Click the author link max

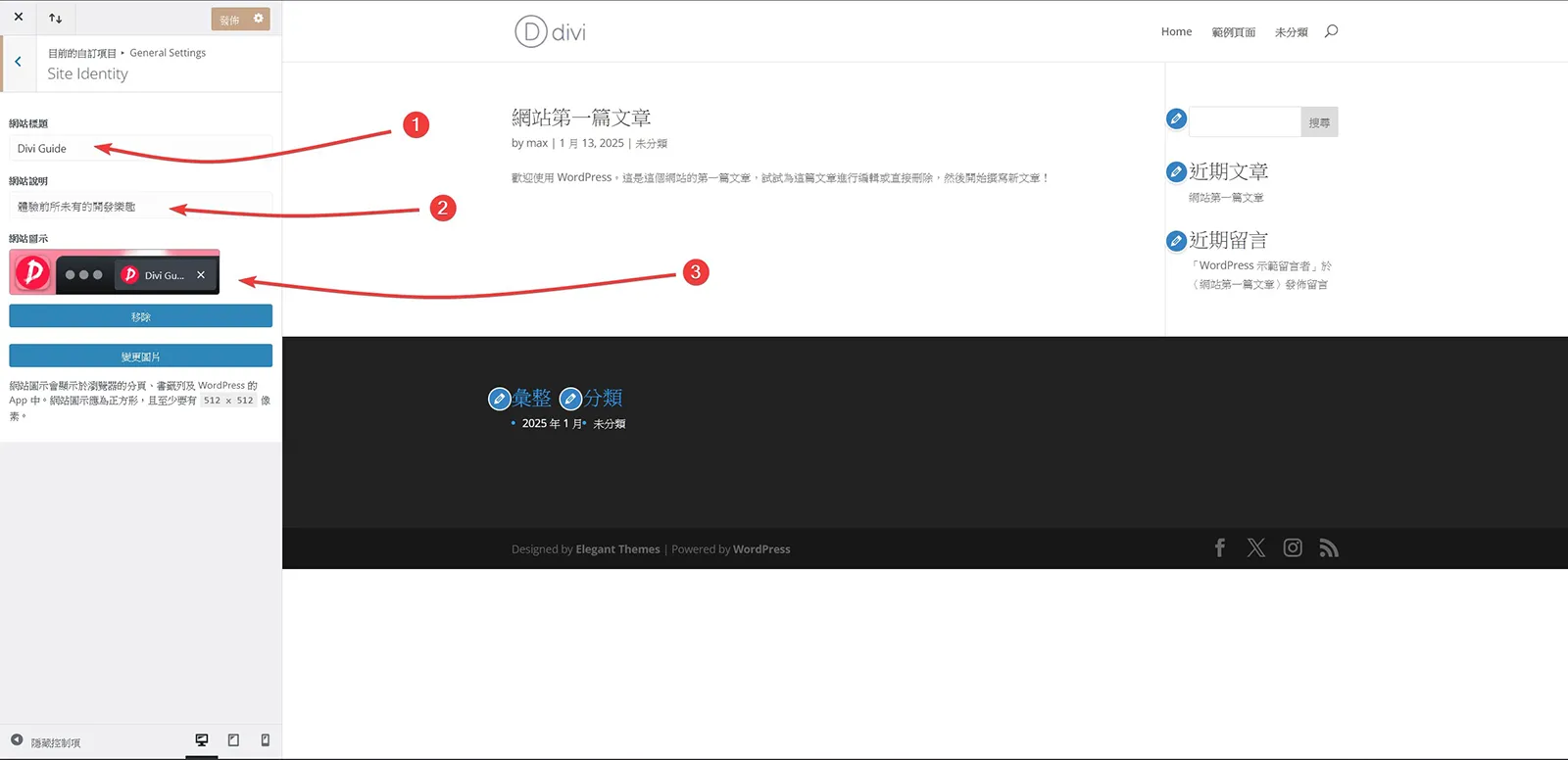tap(537, 143)
